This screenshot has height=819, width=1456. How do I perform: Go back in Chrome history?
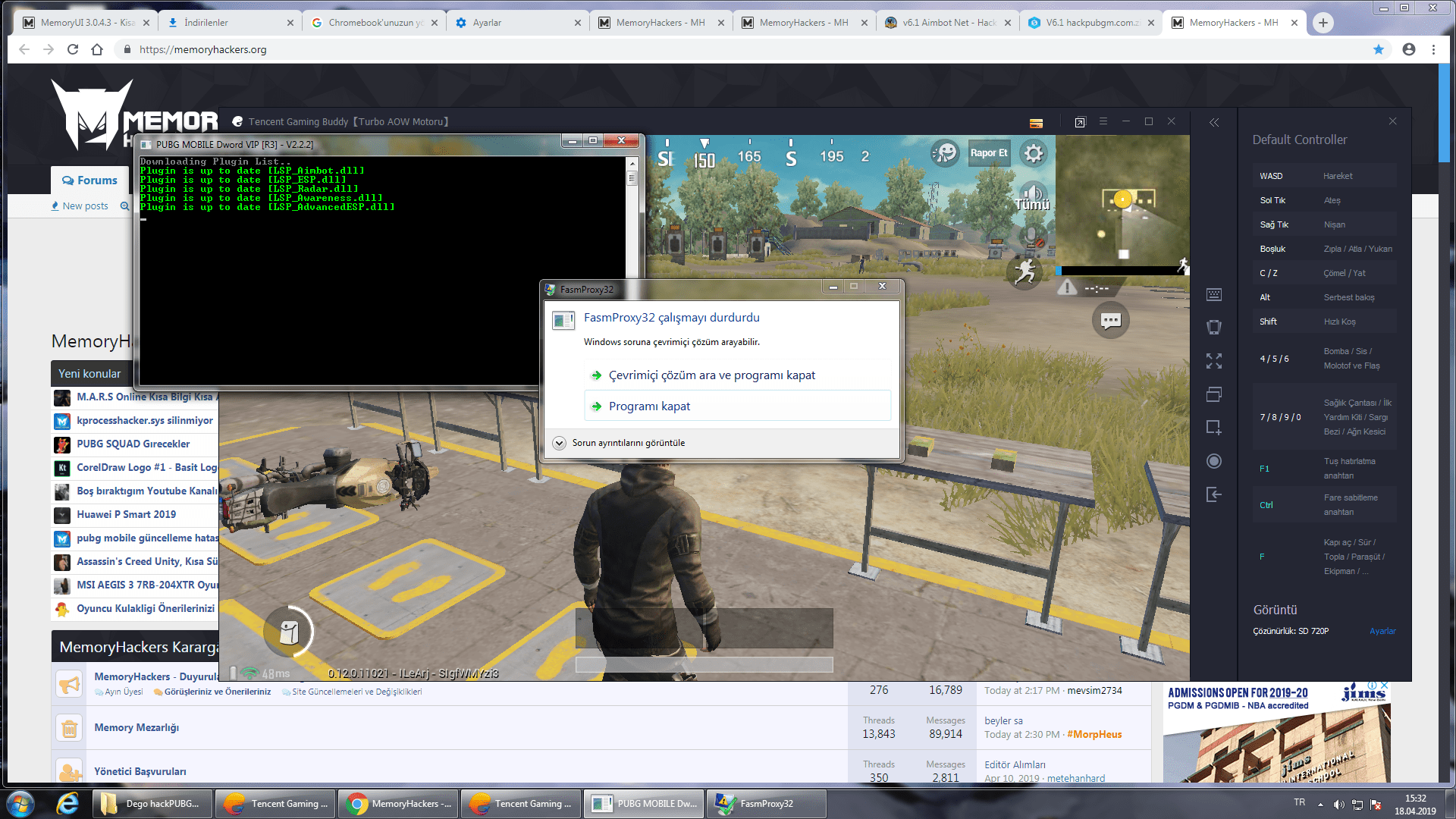coord(24,49)
